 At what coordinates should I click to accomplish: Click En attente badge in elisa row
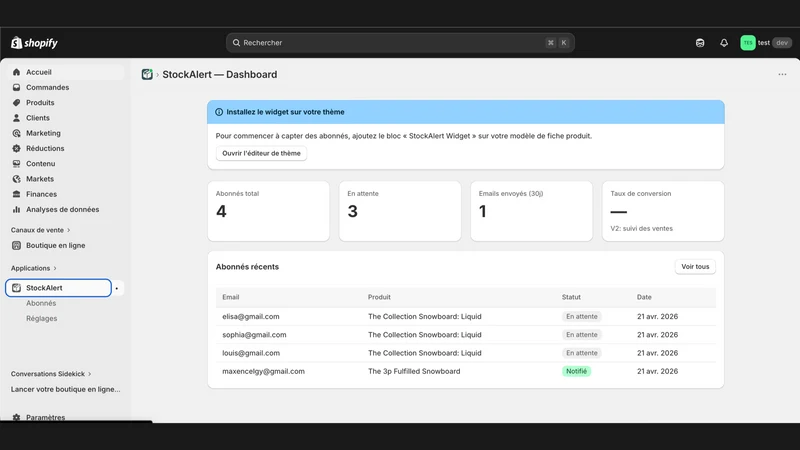582,316
